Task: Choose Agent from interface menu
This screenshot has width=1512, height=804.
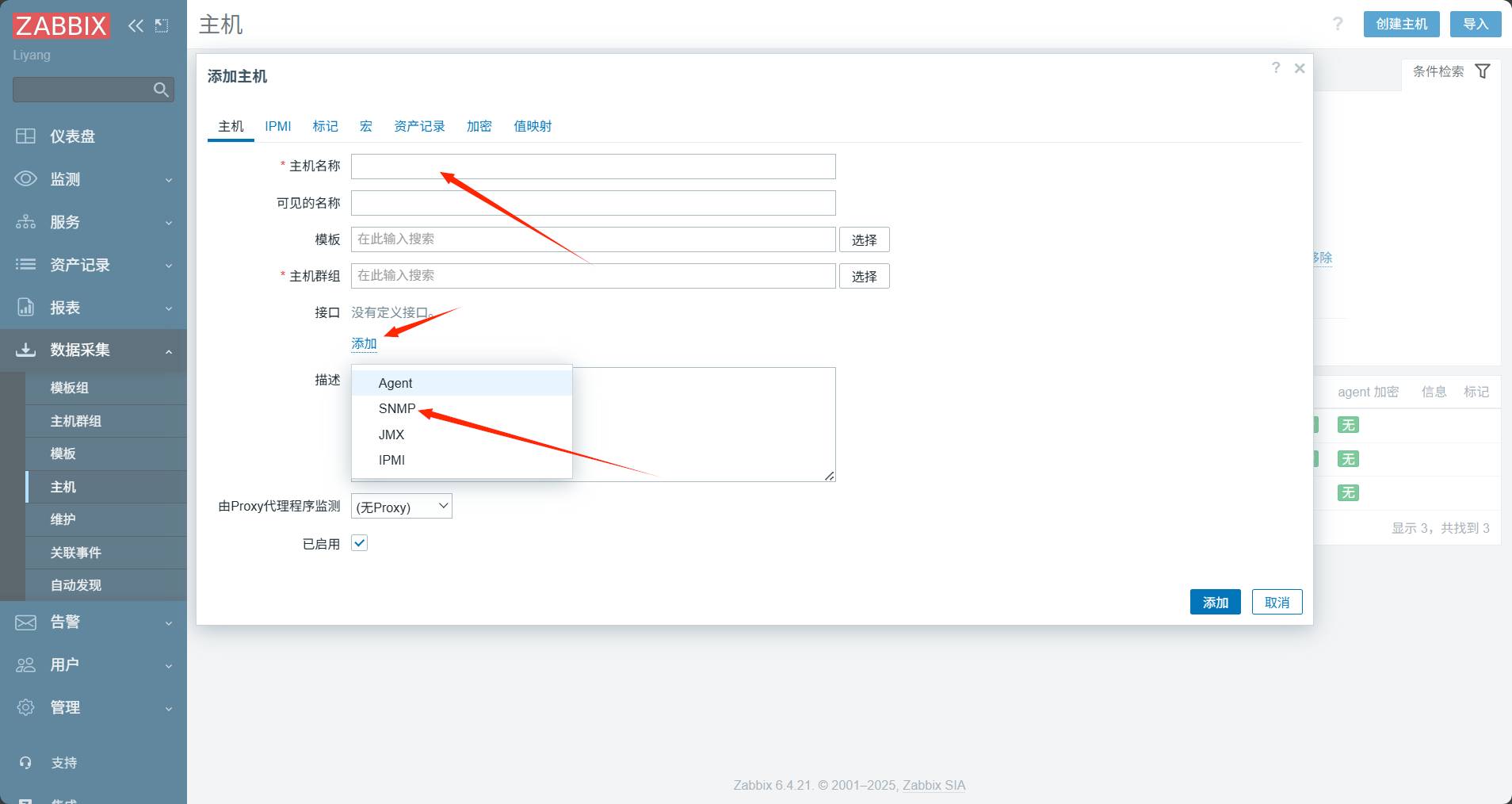Action: point(462,383)
